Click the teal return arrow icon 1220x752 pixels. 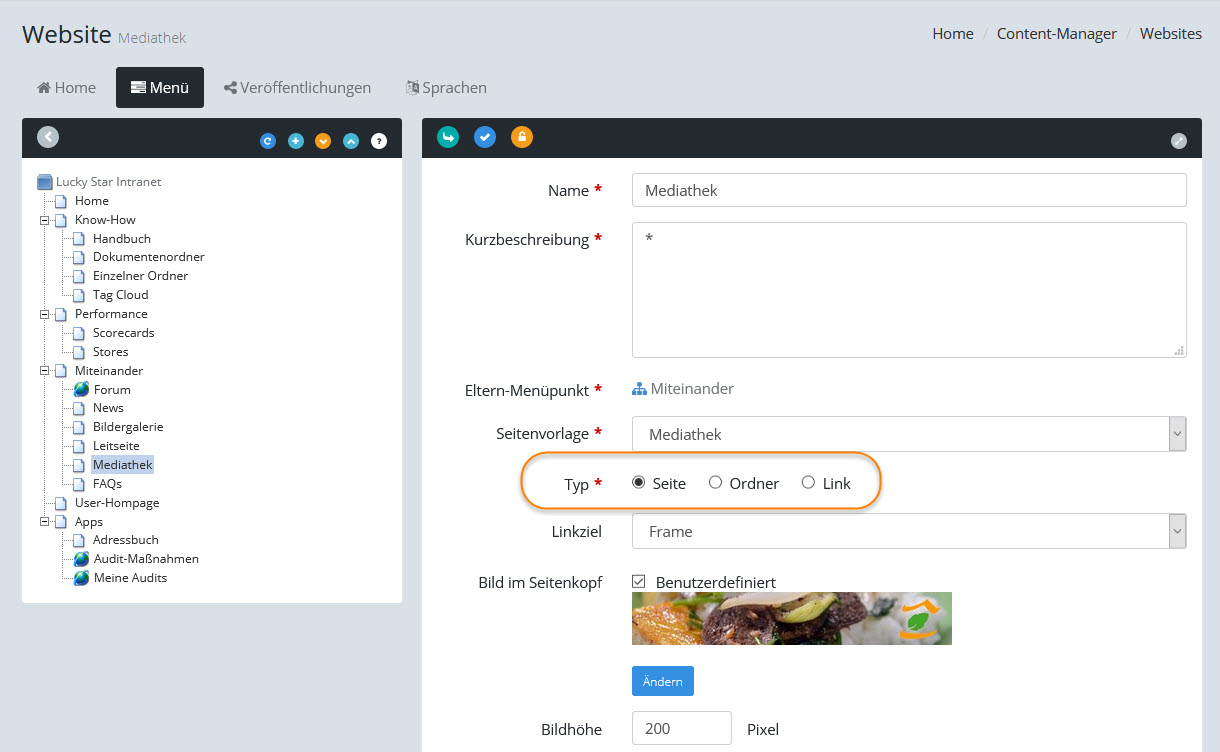(448, 137)
